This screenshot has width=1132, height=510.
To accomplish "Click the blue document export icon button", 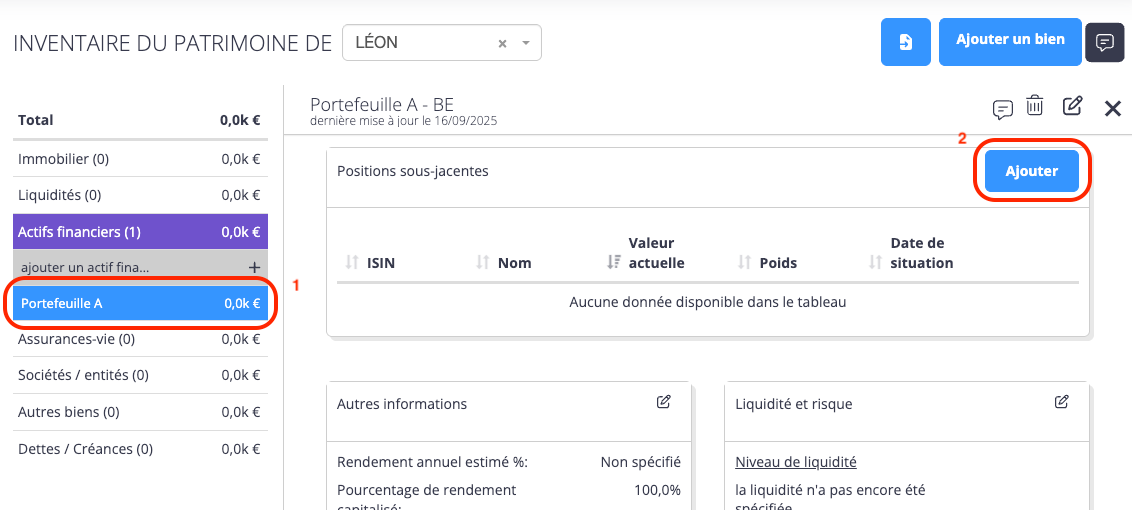I will (906, 42).
